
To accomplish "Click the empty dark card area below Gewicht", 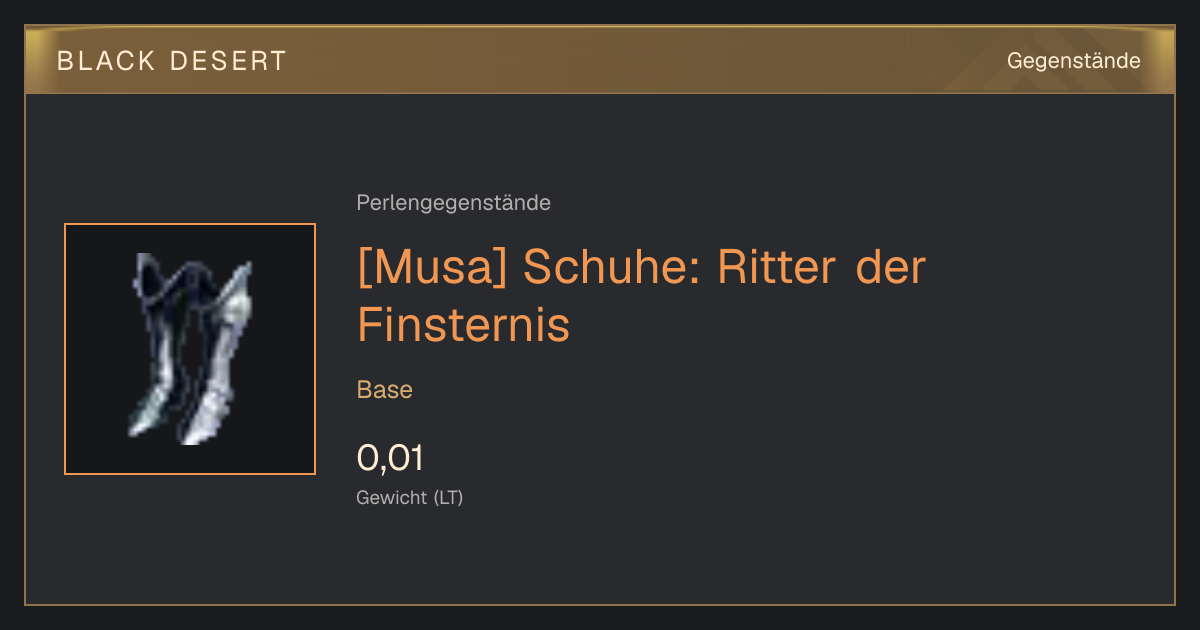I will 600,558.
